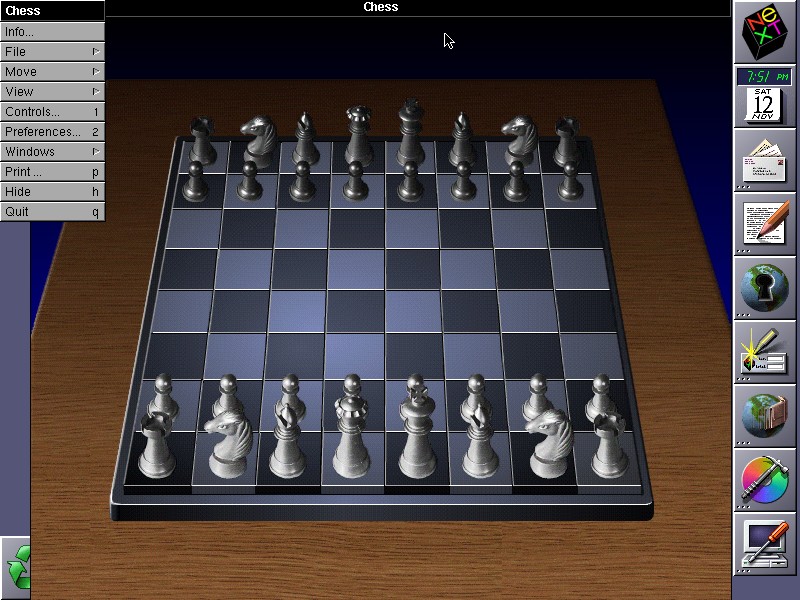Click the globe with keyhole dock icon

[765, 288]
